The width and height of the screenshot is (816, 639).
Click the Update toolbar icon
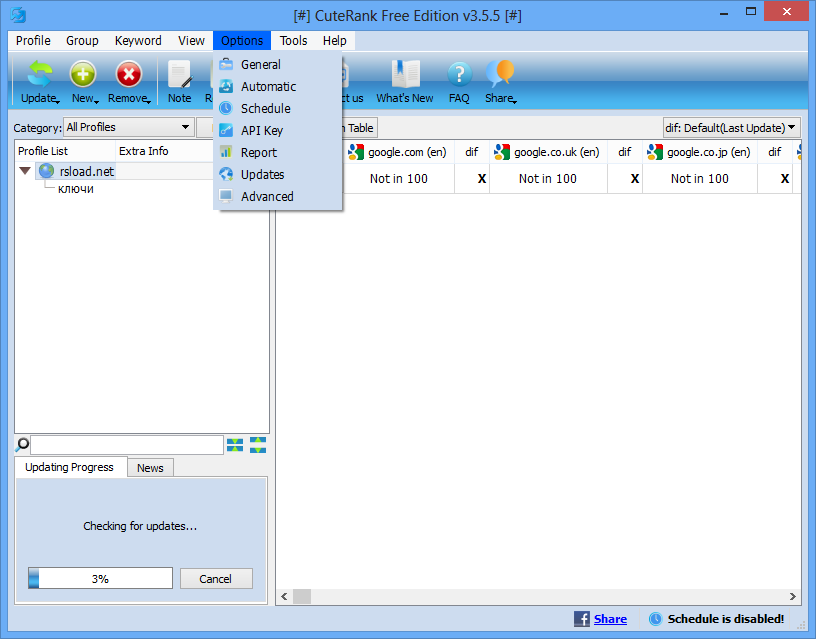pyautogui.click(x=40, y=73)
